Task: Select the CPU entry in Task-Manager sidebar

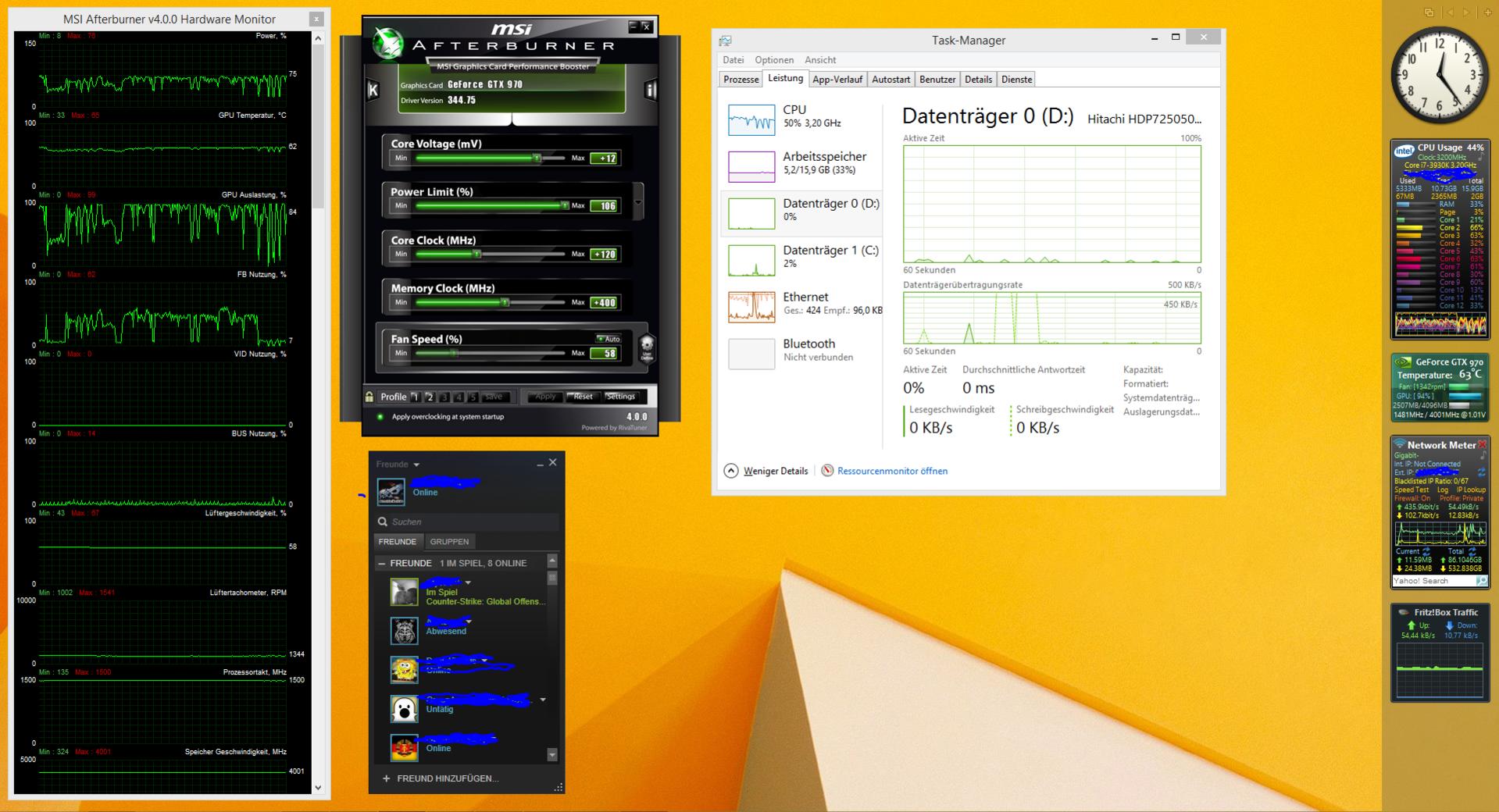Action: pyautogui.click(x=801, y=119)
